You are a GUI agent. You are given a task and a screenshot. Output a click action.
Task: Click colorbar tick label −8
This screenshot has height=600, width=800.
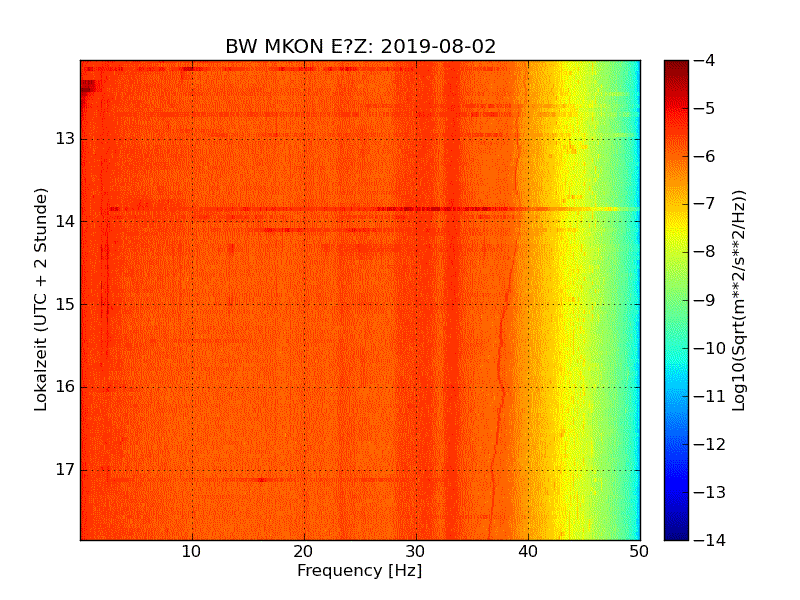[x=705, y=252]
